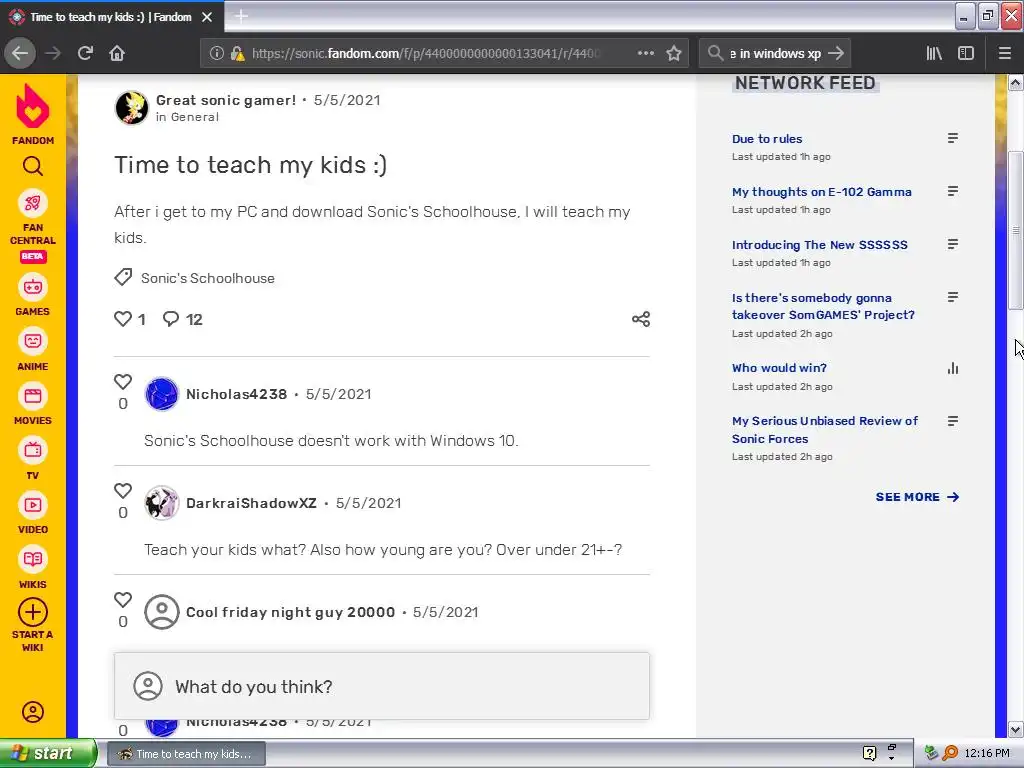This screenshot has width=1024, height=768.
Task: Focus the 'What do you think?' reply box
Action: 382,686
